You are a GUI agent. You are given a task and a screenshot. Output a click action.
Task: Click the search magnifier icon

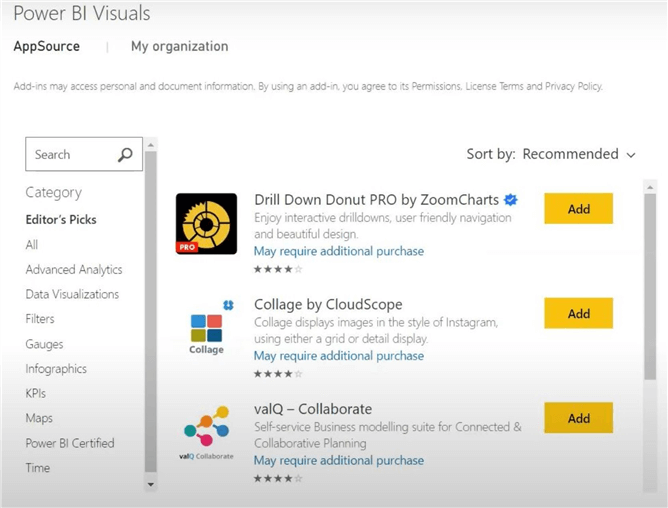tap(125, 155)
